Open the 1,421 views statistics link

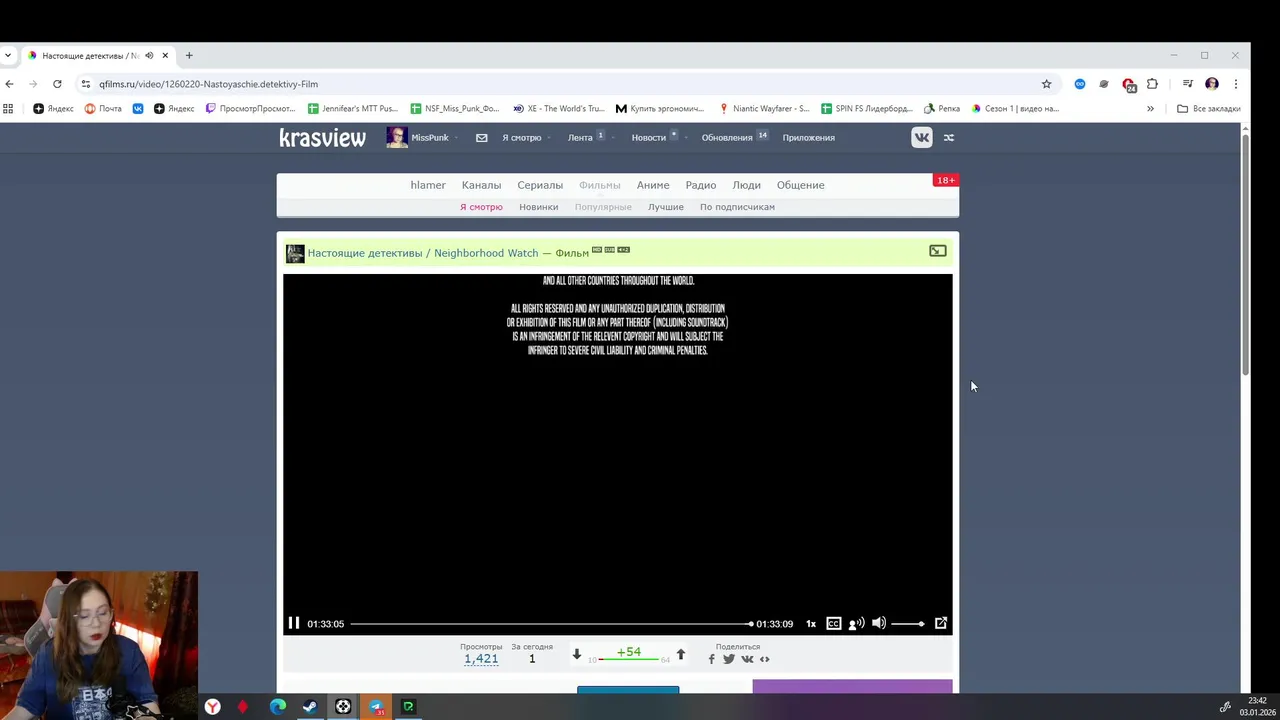[x=481, y=658]
